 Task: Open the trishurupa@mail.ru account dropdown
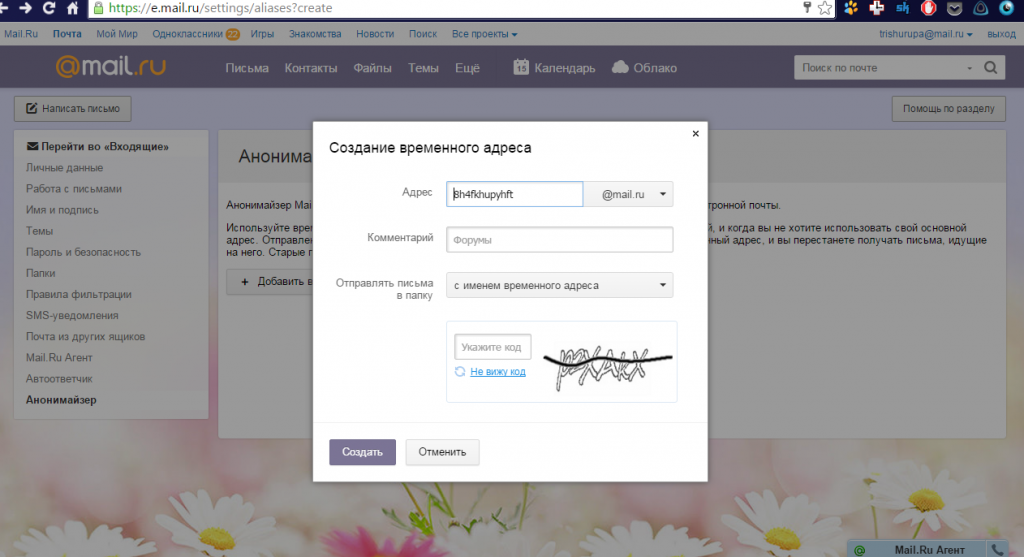coord(925,34)
